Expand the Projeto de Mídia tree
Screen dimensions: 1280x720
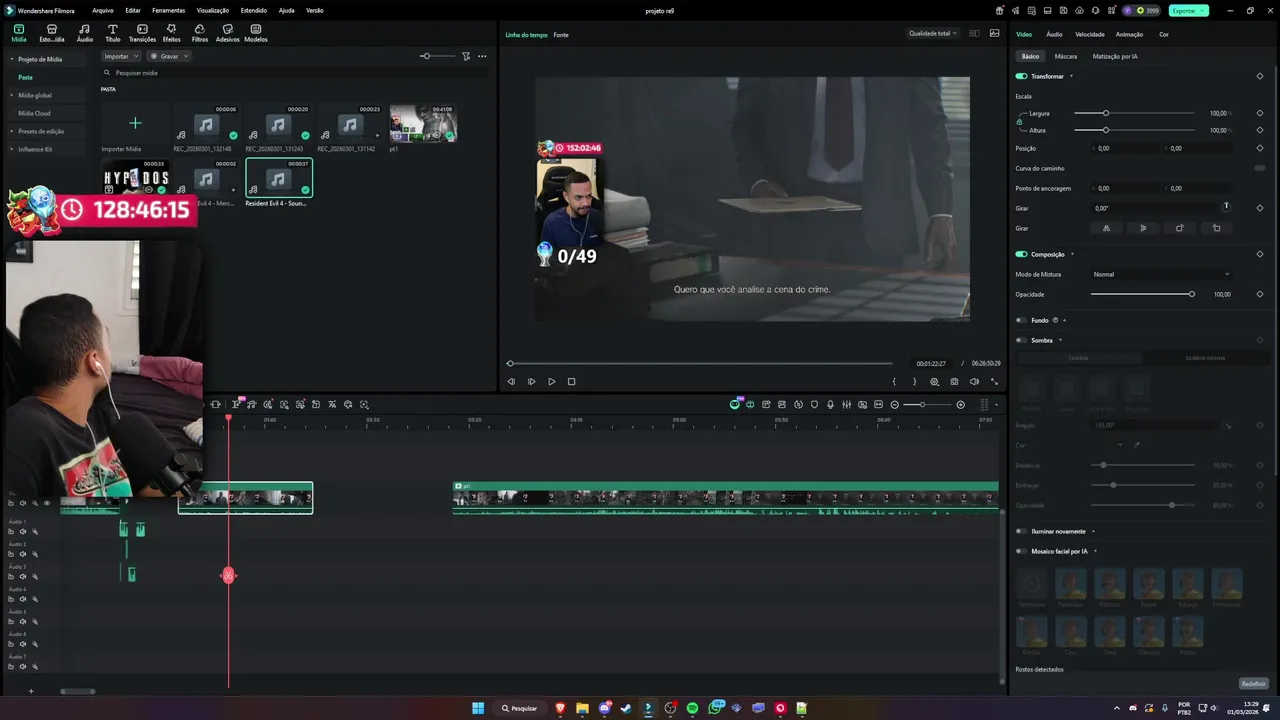[x=12, y=59]
